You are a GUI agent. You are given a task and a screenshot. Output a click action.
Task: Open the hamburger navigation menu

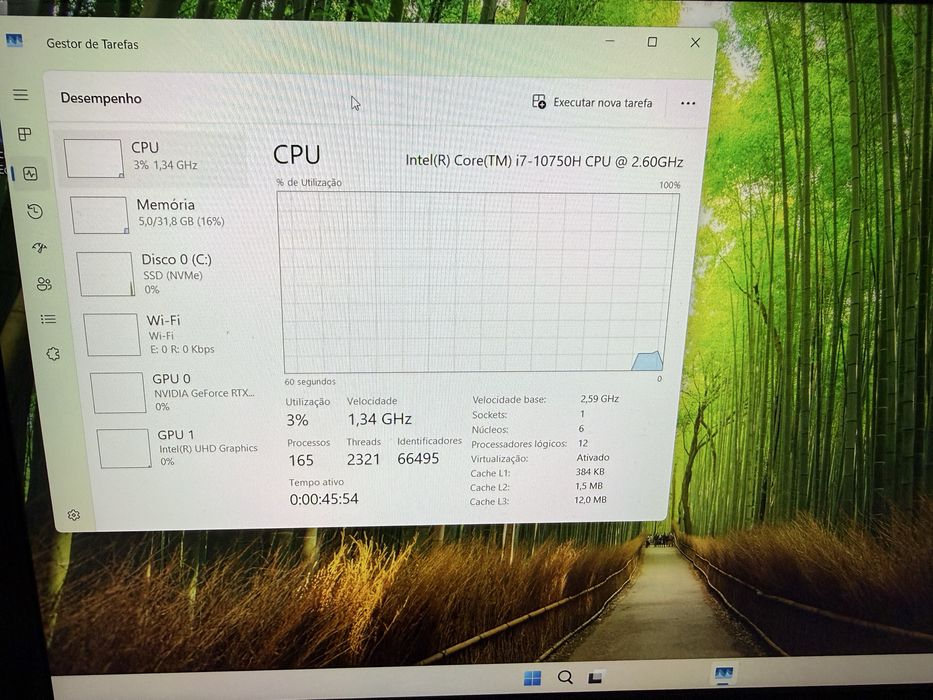pos(21,95)
